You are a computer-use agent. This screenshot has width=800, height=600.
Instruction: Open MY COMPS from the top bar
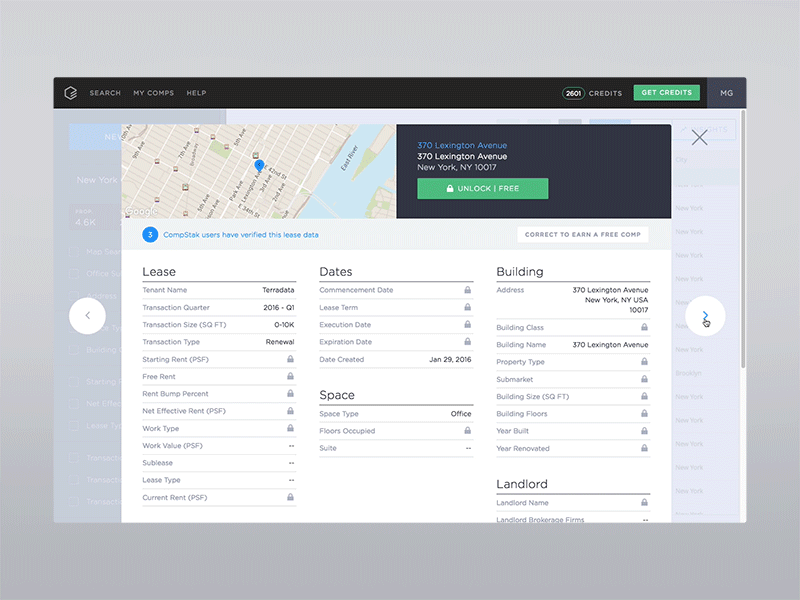click(153, 92)
